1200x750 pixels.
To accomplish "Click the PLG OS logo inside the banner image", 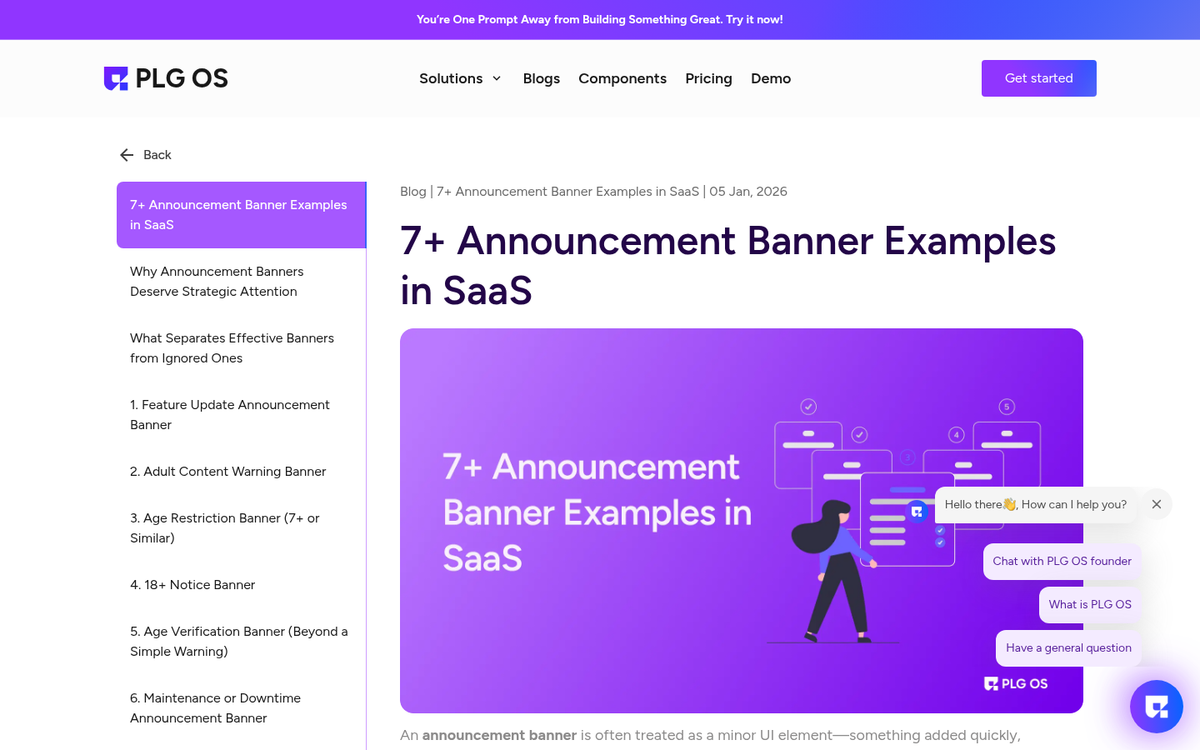I will [x=1015, y=683].
